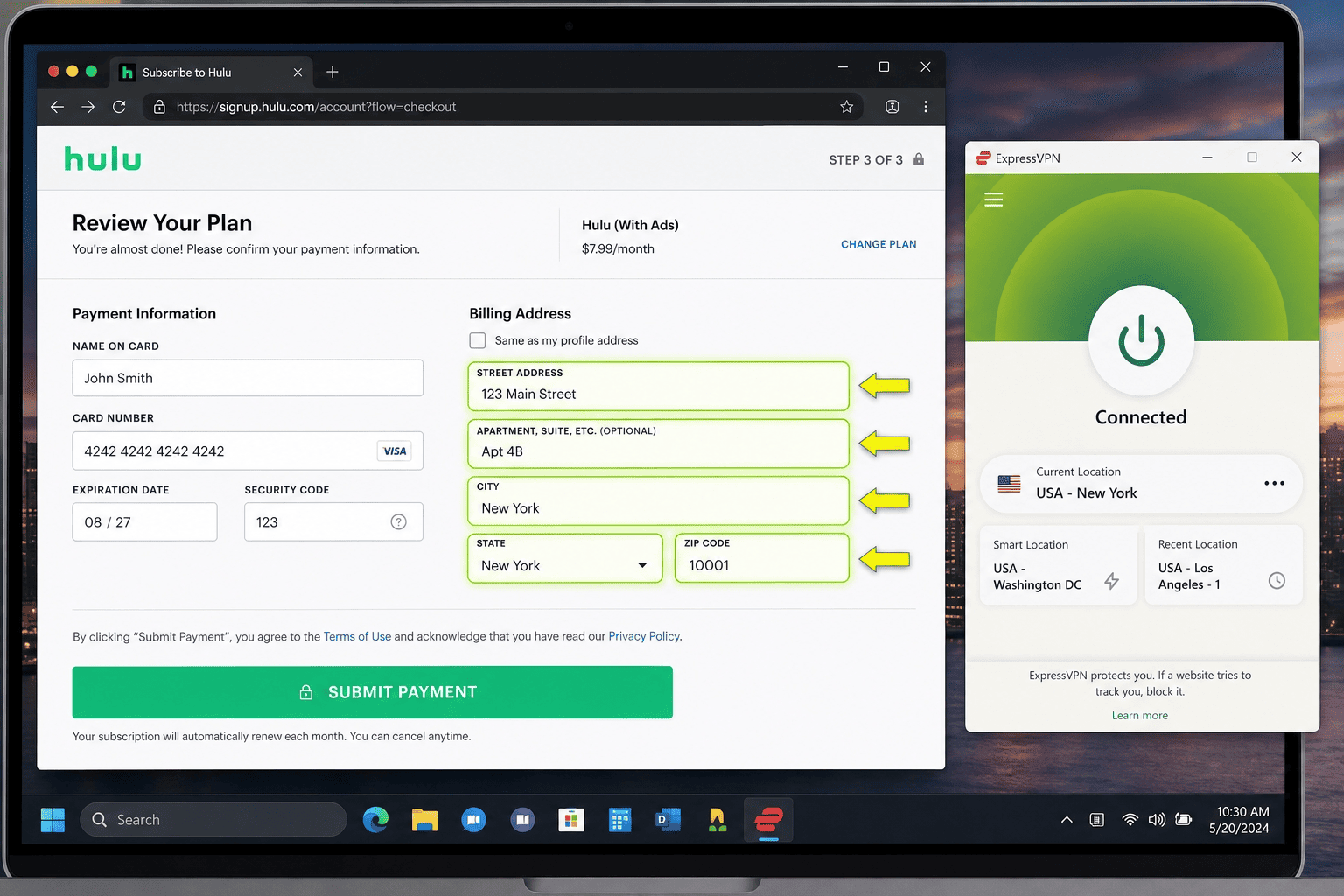Open Microsoft Edge from the taskbar
The height and width of the screenshot is (896, 1344).
[x=375, y=820]
